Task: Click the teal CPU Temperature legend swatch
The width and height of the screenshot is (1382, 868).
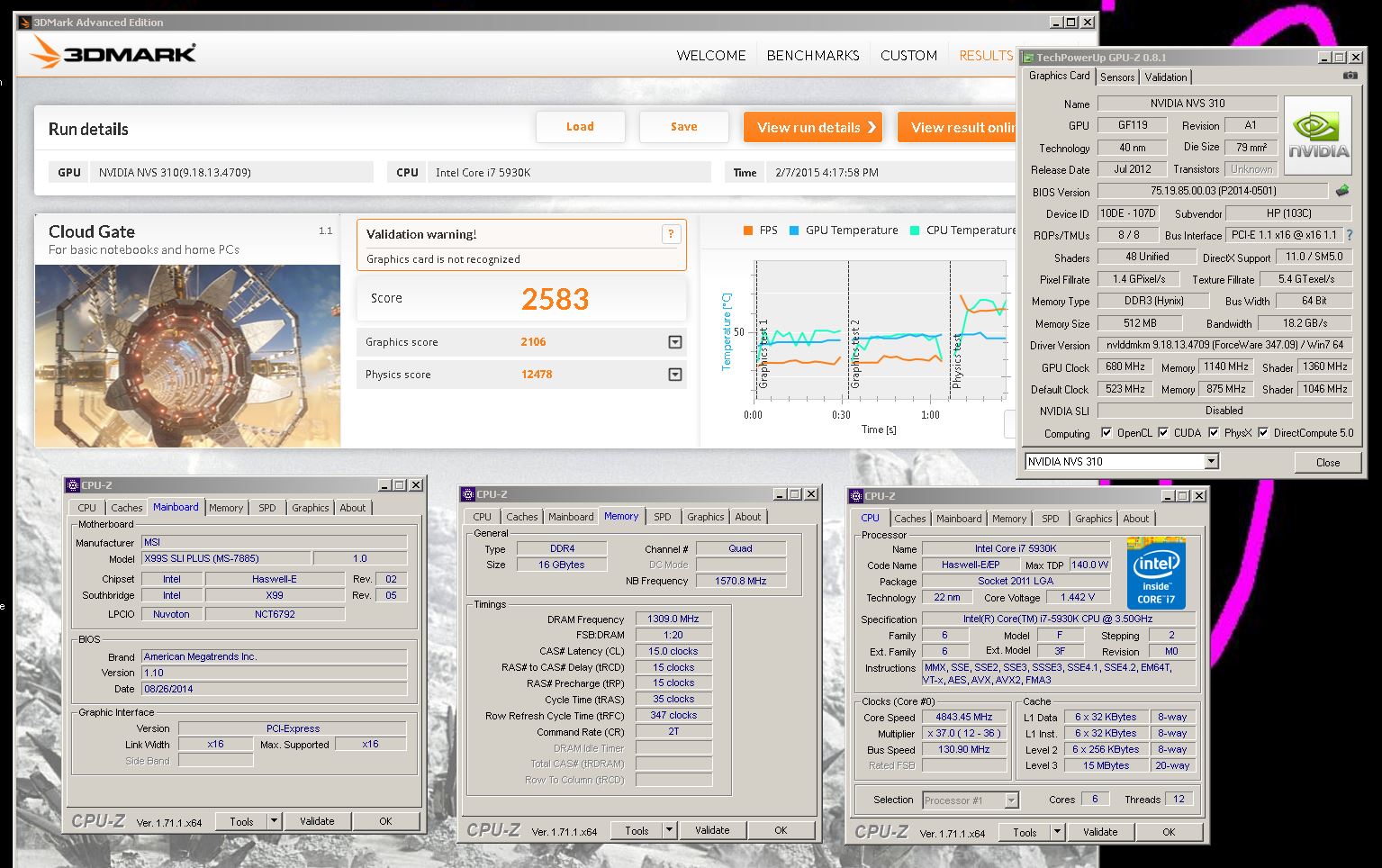Action: pyautogui.click(x=915, y=231)
